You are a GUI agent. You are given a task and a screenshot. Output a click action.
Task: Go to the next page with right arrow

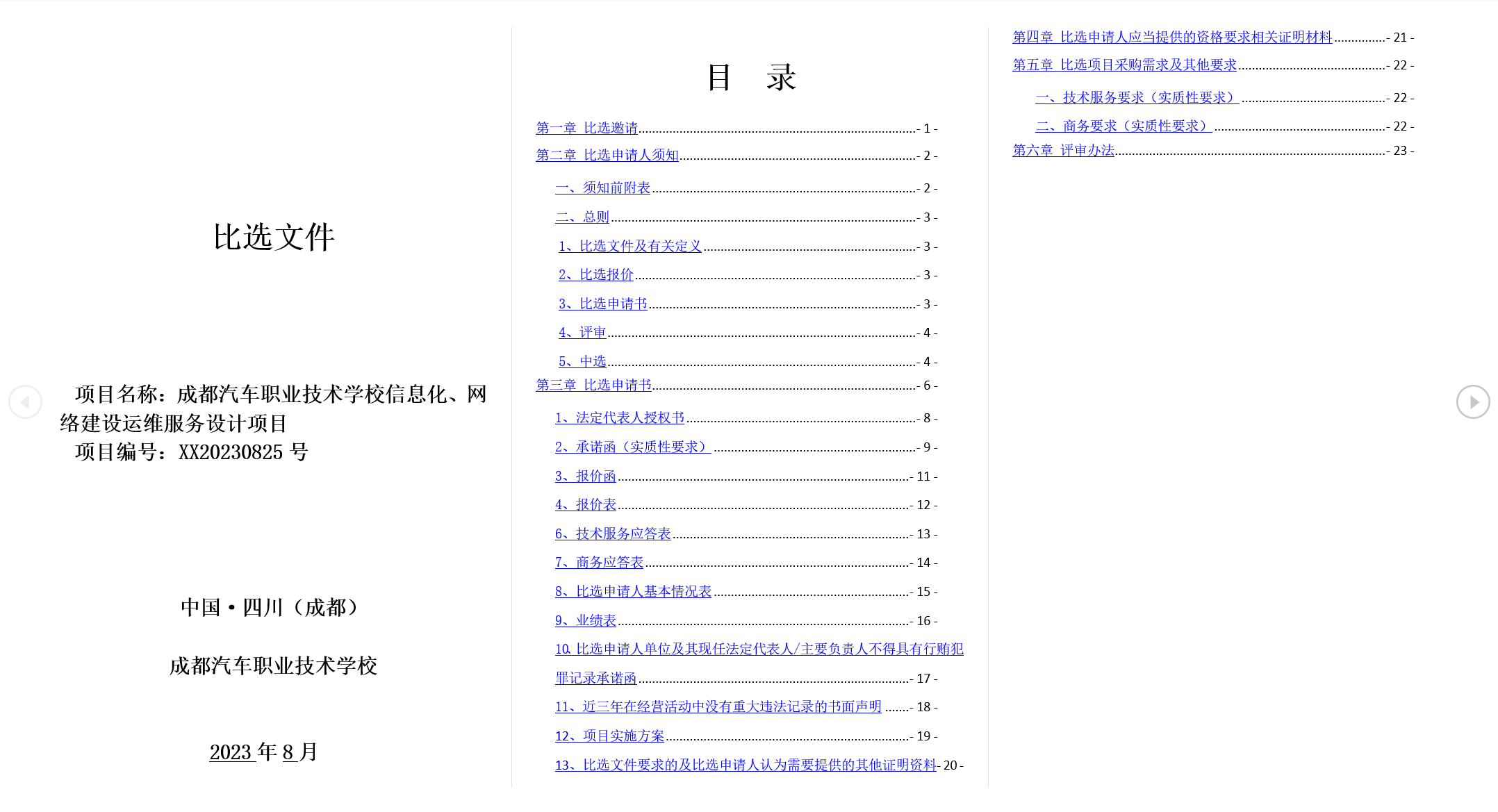pos(1473,401)
